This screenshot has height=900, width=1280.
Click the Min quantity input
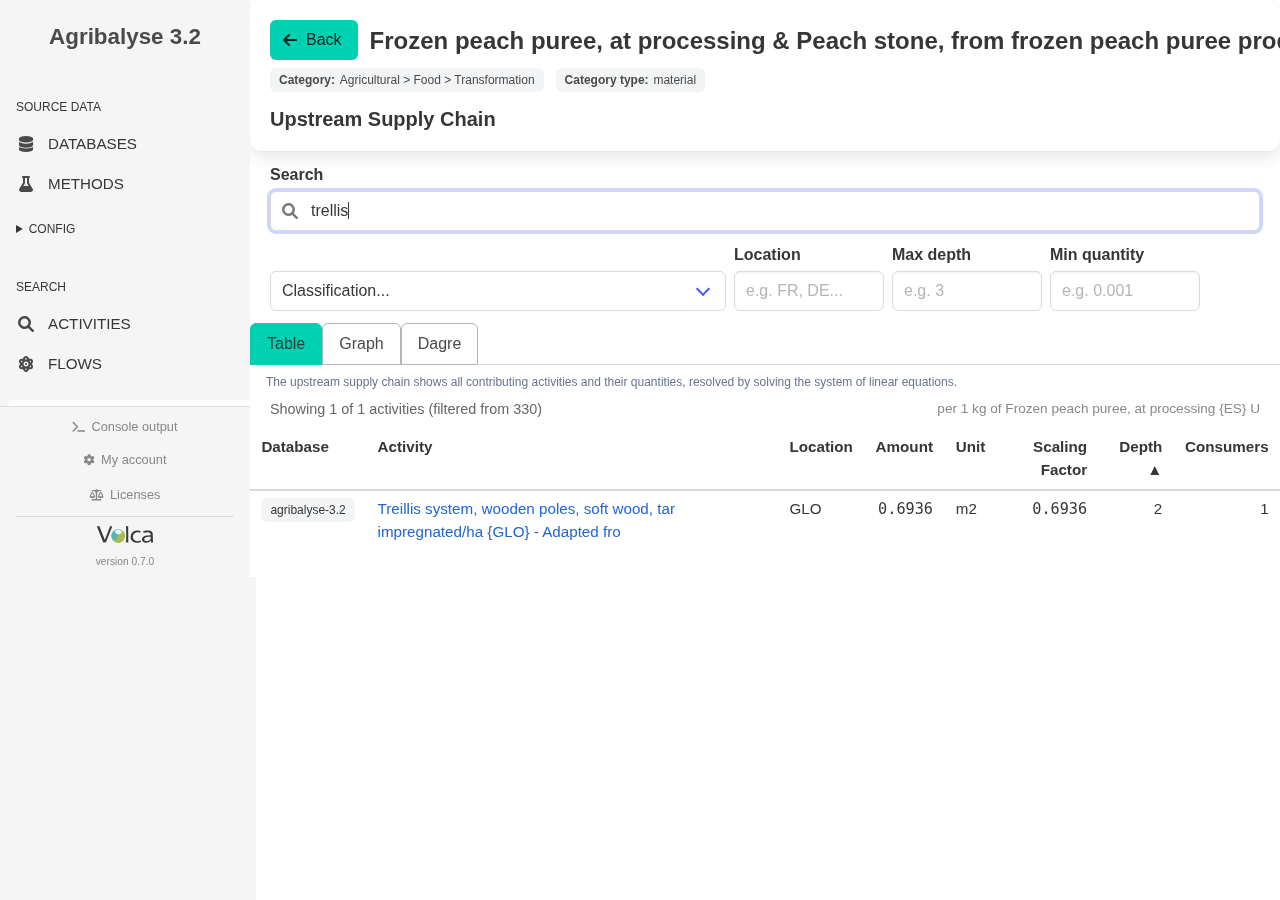point(1125,291)
